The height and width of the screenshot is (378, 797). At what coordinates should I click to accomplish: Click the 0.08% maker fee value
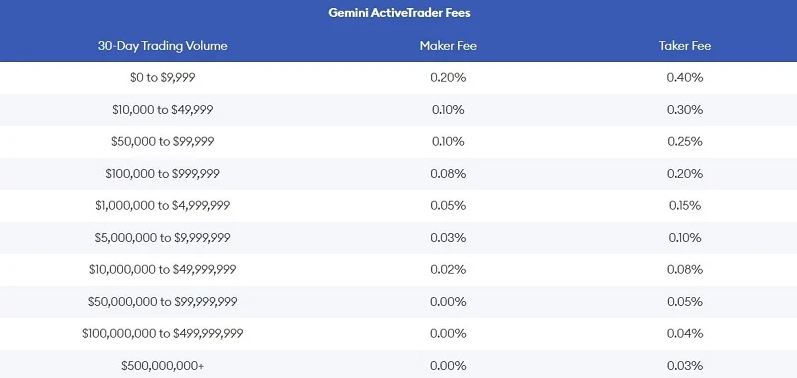click(x=448, y=174)
